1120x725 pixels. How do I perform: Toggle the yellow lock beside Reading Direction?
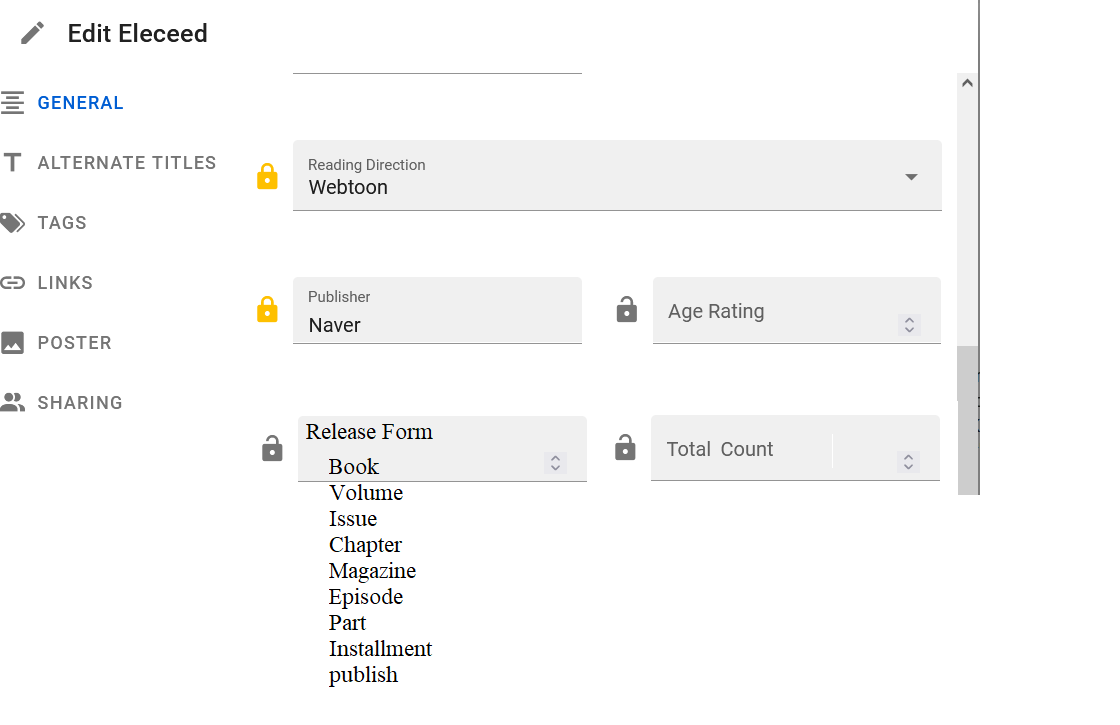coord(267,176)
